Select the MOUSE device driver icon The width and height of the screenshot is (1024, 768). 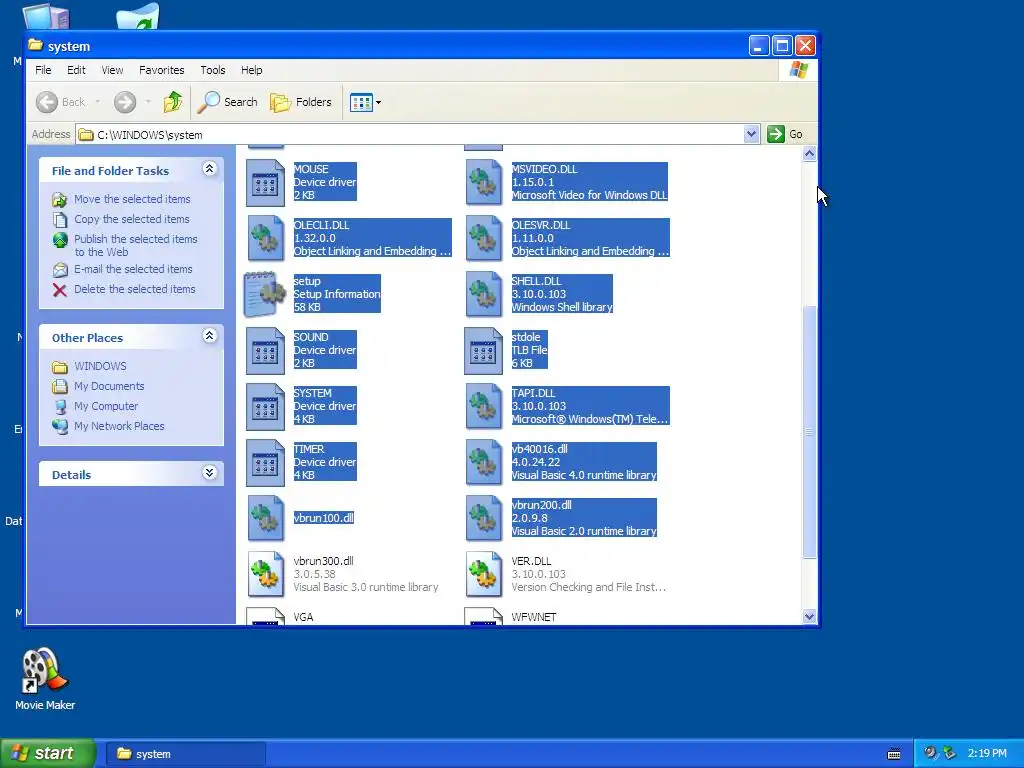click(265, 183)
